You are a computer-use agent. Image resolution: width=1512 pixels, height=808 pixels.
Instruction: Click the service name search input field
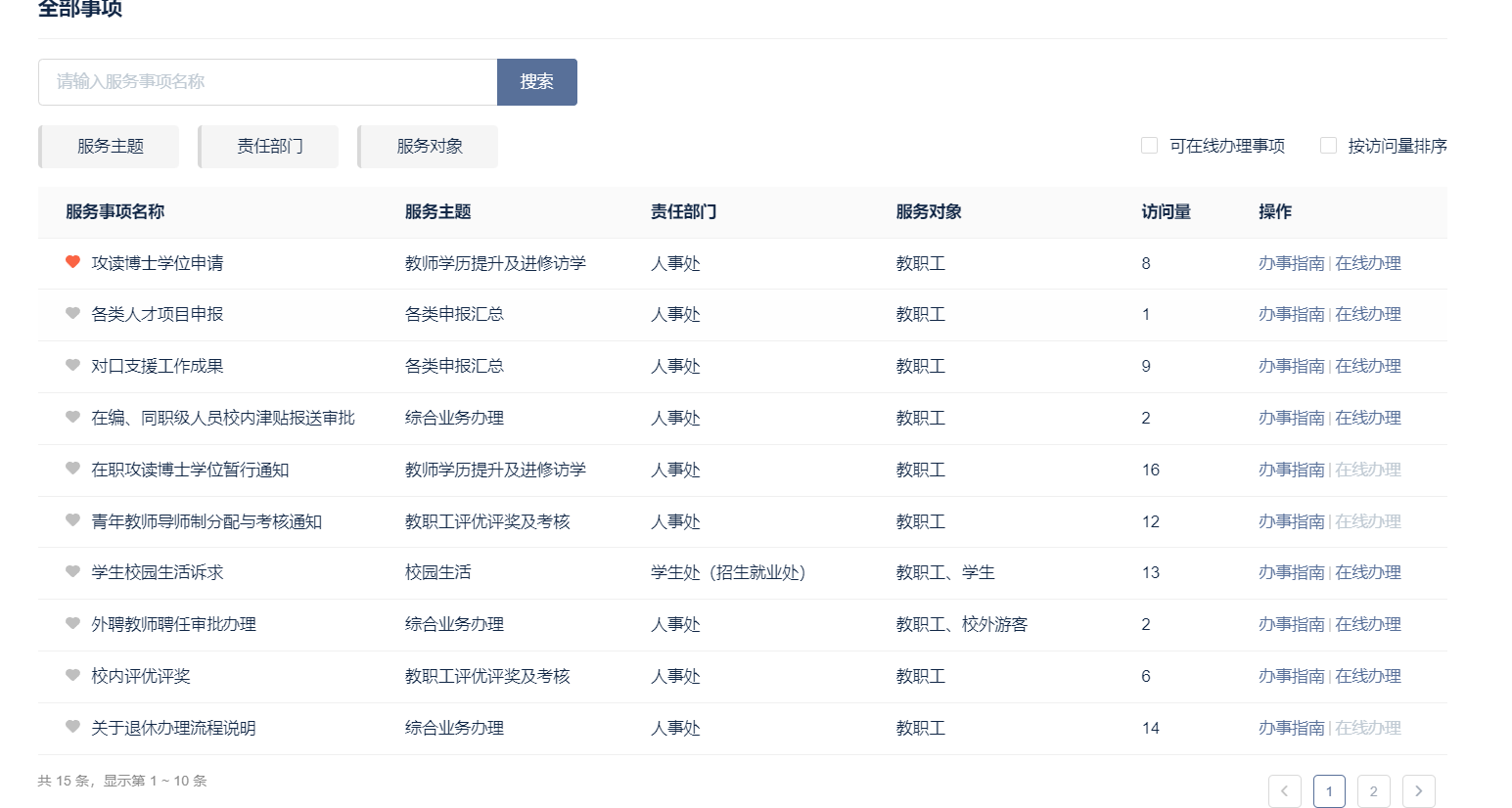267,82
